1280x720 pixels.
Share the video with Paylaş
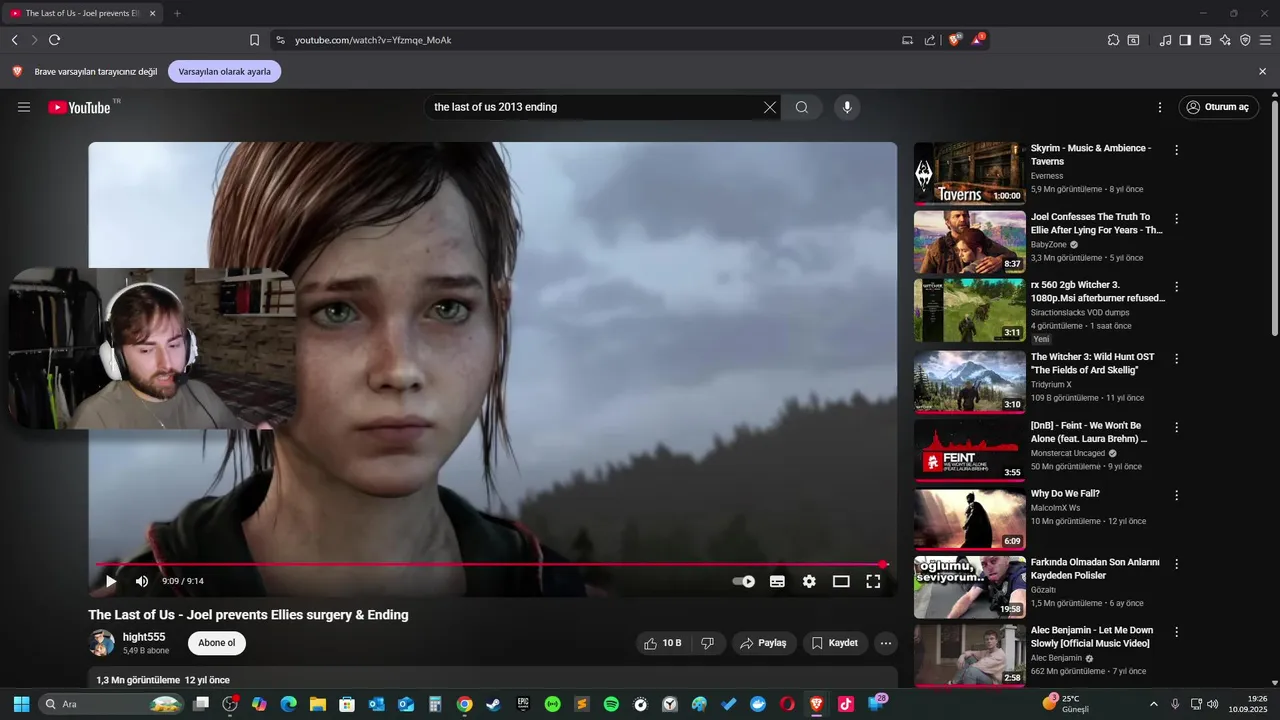click(763, 643)
